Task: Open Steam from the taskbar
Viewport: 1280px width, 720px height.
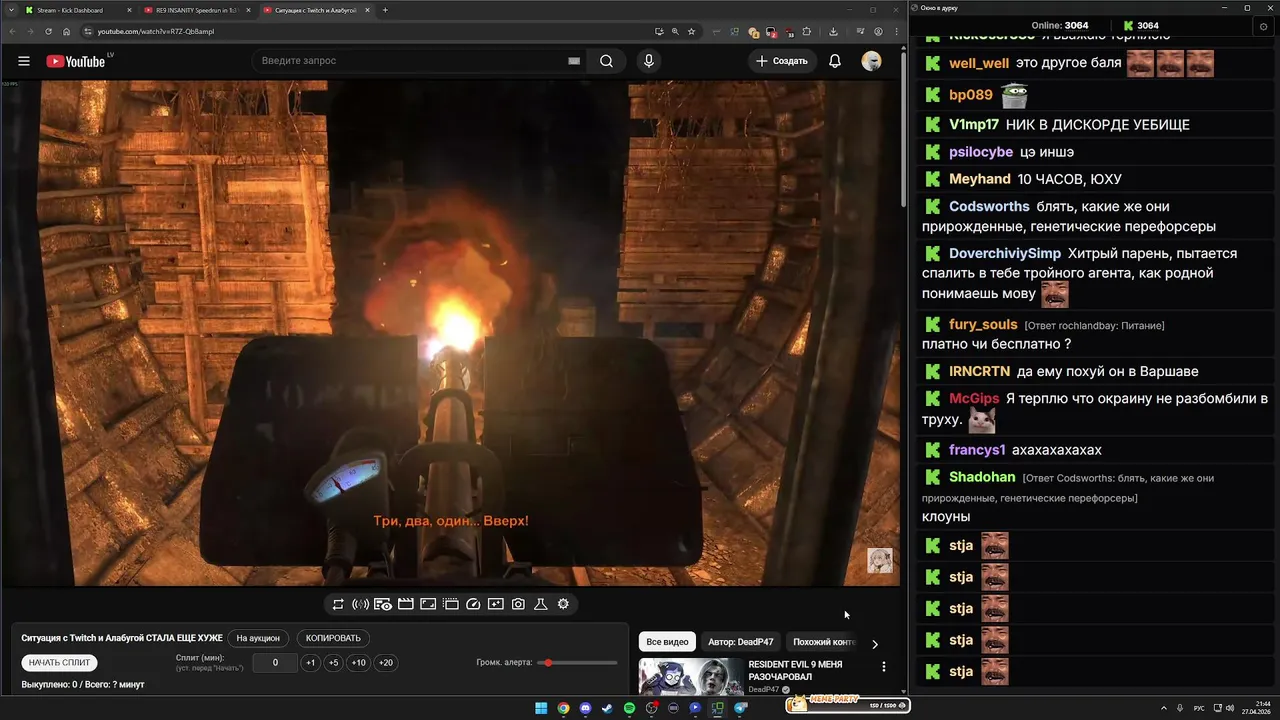Action: click(x=607, y=708)
